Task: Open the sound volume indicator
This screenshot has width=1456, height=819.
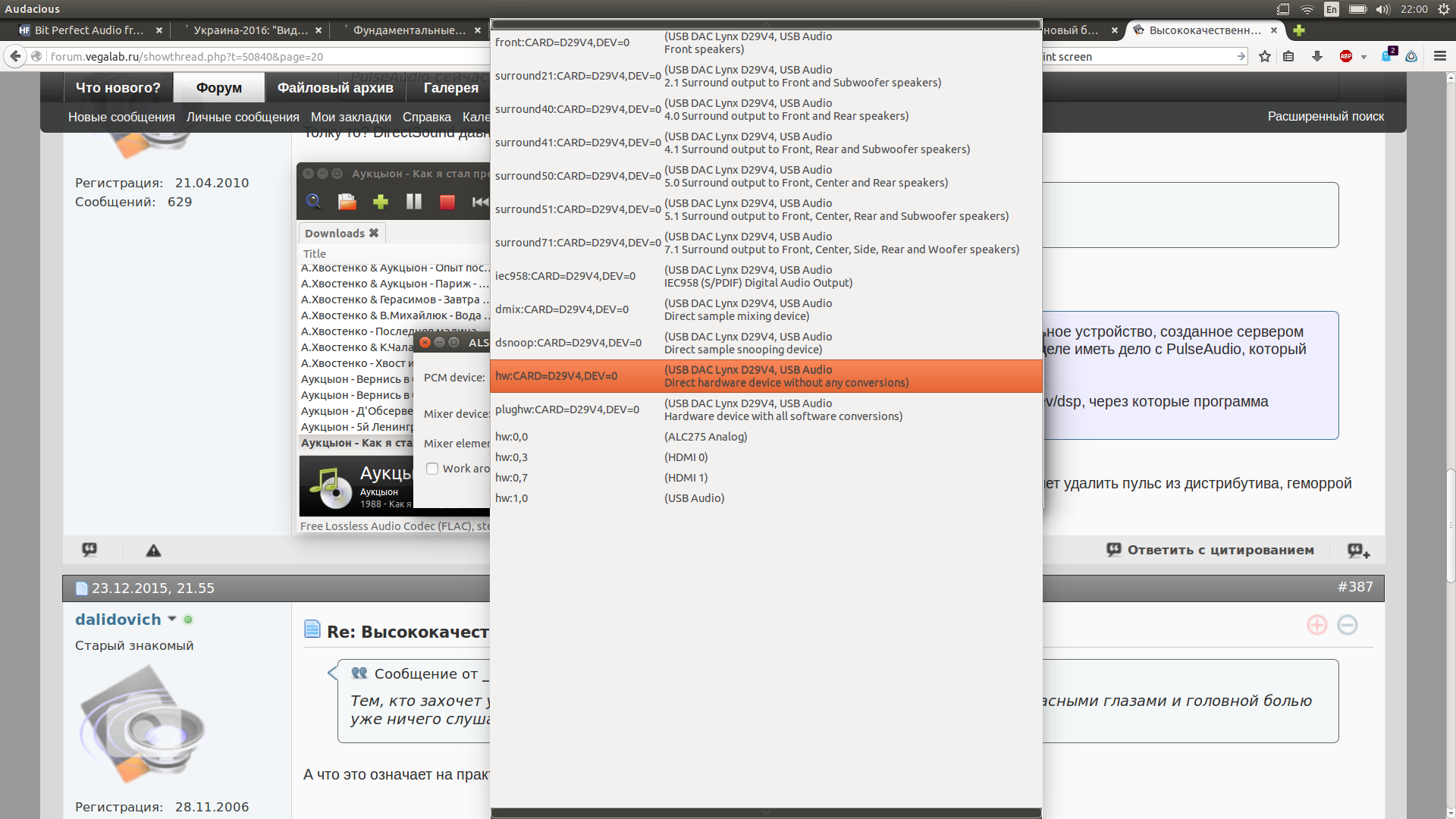Action: point(1383,9)
